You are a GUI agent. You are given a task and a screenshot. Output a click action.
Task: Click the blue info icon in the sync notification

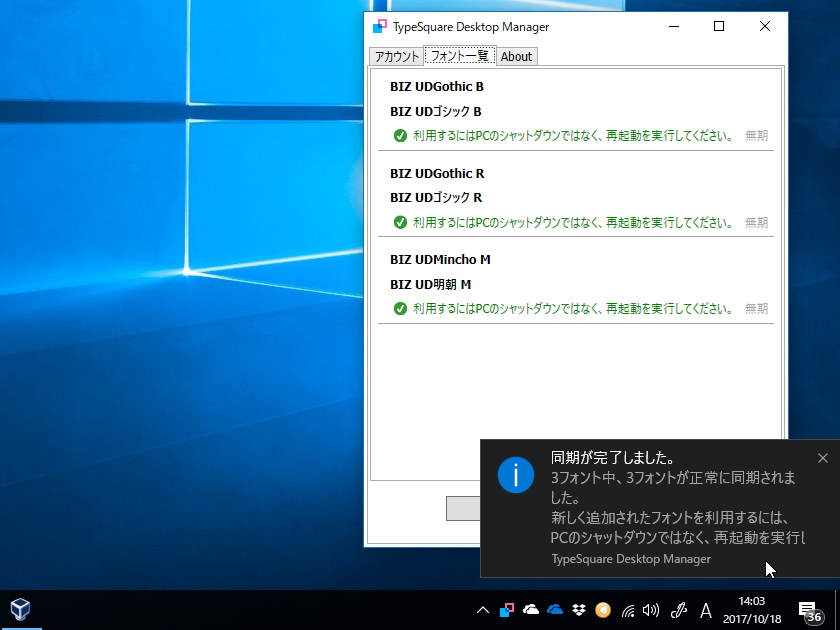tap(516, 475)
